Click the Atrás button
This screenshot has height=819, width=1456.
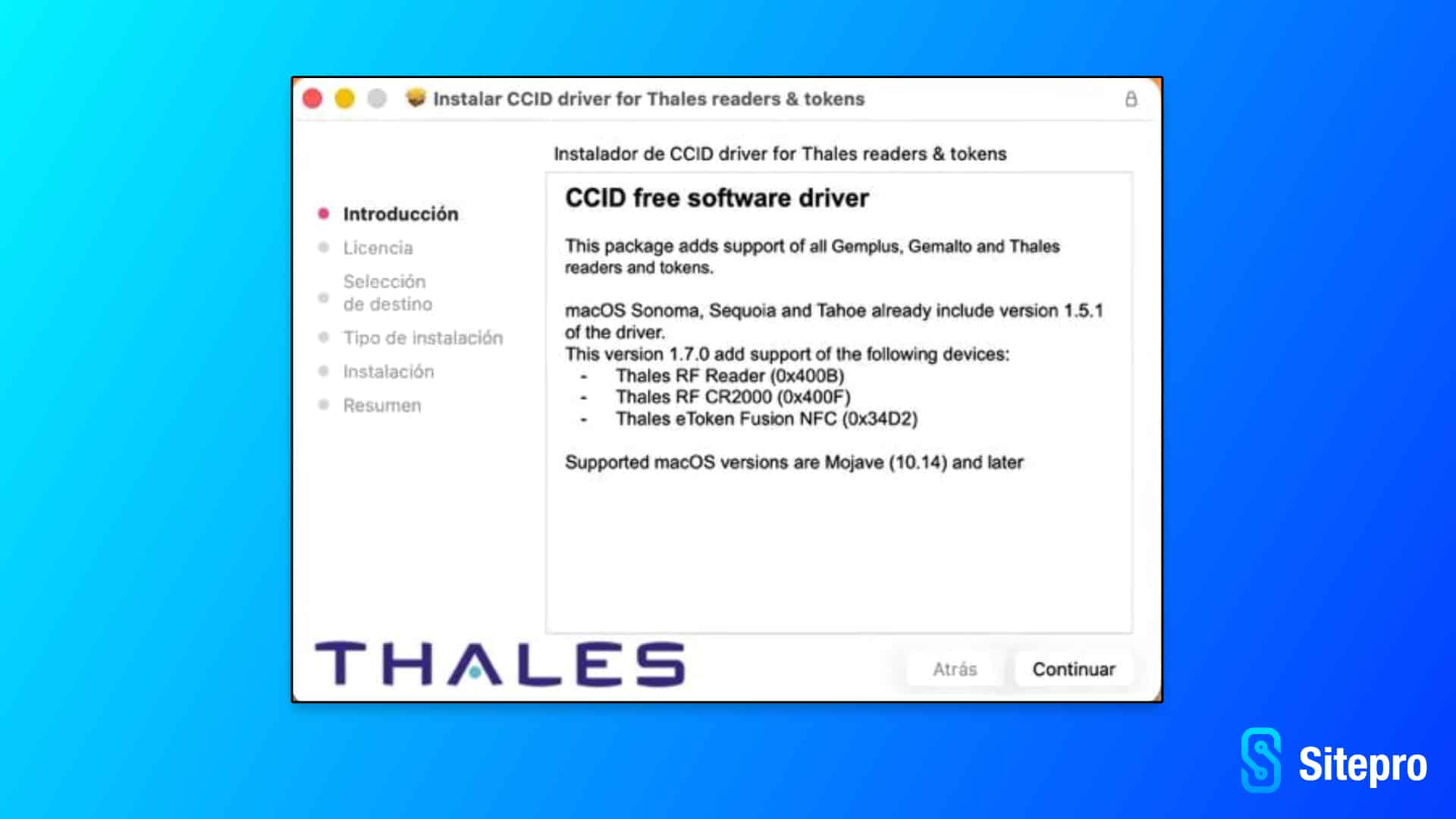coord(955,669)
